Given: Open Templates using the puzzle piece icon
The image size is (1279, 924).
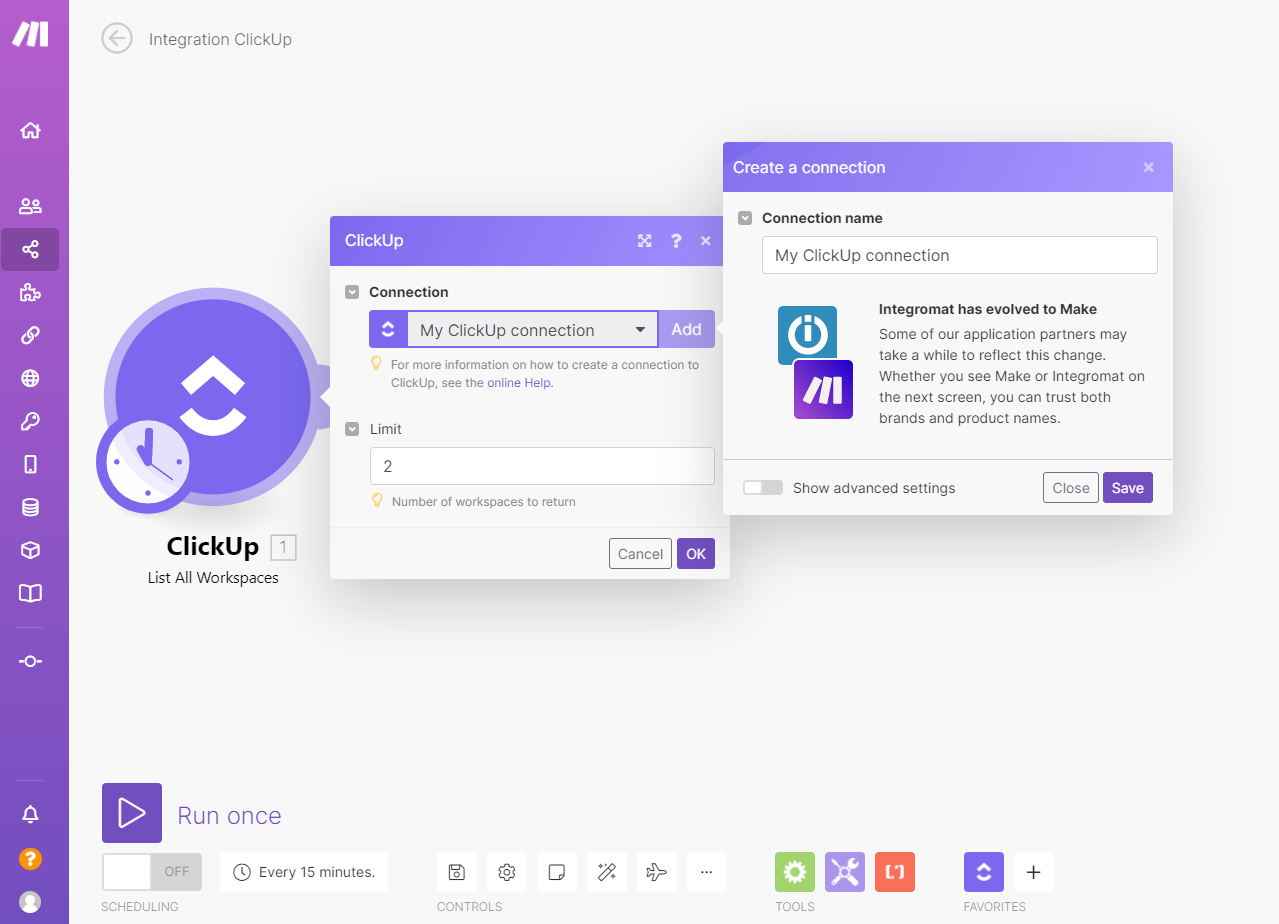Looking at the screenshot, I should [30, 292].
